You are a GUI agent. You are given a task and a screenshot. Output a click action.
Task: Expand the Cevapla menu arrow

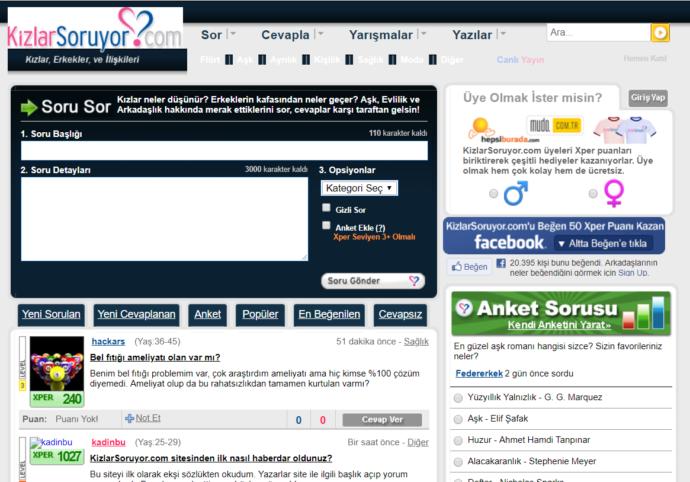pyautogui.click(x=321, y=33)
